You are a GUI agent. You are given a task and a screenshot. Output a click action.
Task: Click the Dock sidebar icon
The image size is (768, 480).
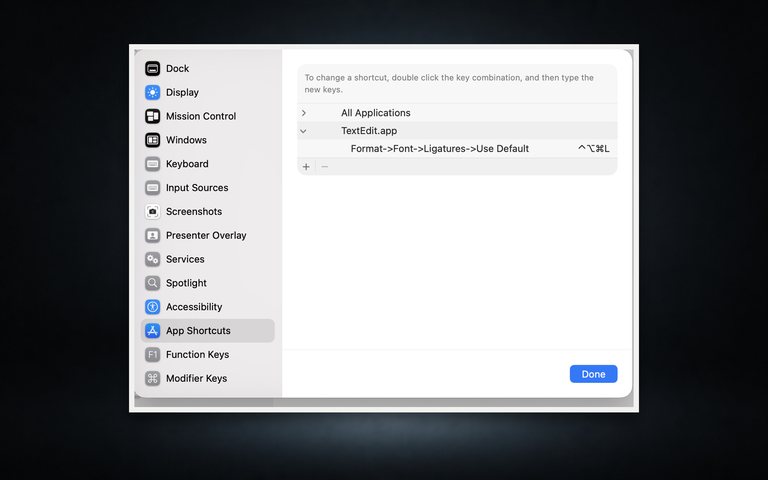(x=152, y=69)
